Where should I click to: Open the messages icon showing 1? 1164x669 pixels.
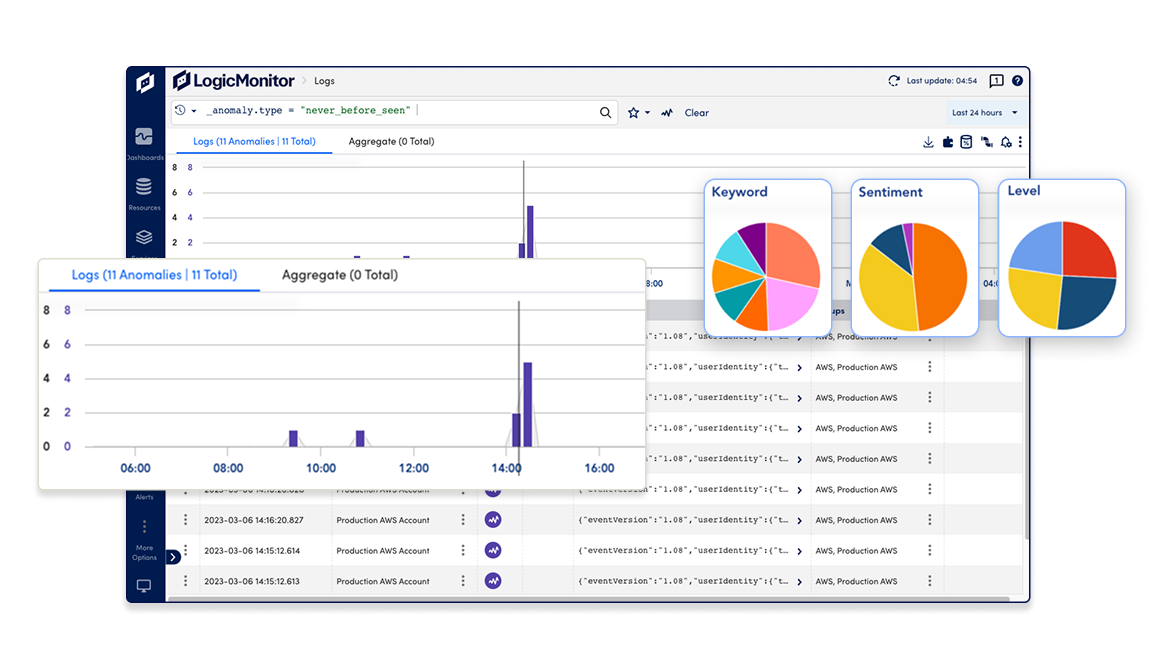click(996, 81)
